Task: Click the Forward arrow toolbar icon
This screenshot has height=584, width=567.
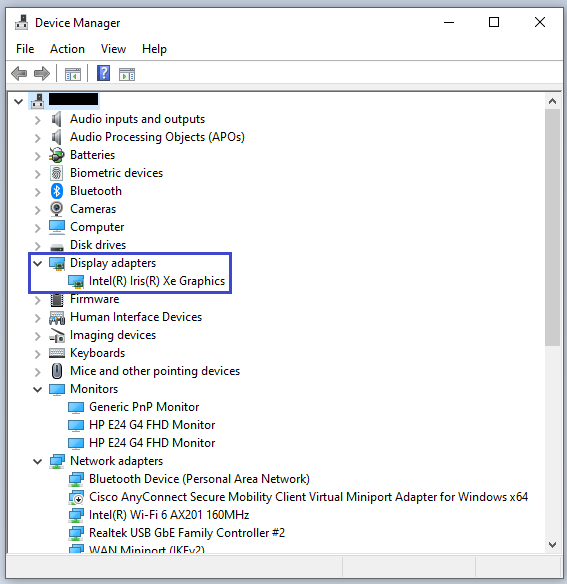Action: click(x=42, y=73)
